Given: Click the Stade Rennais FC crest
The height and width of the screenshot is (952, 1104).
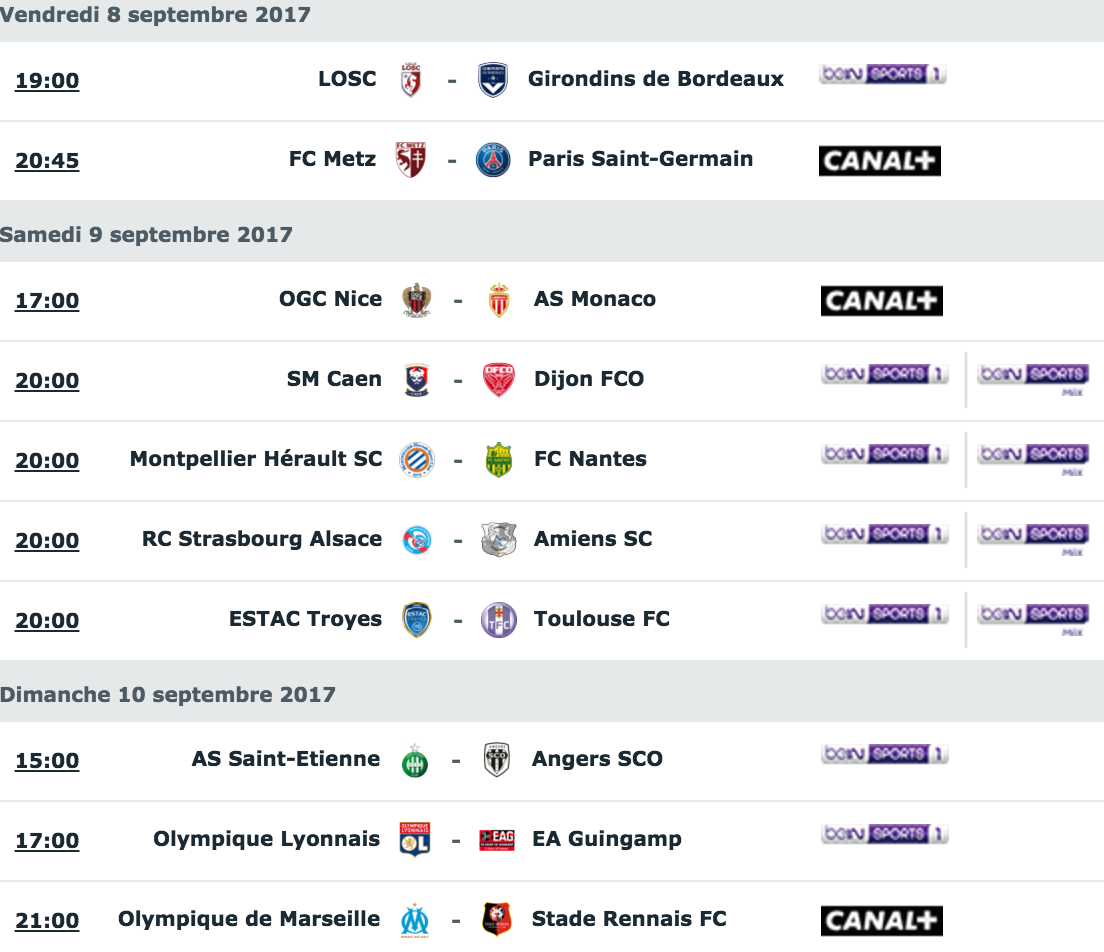Looking at the screenshot, I should pyautogui.click(x=497, y=919).
